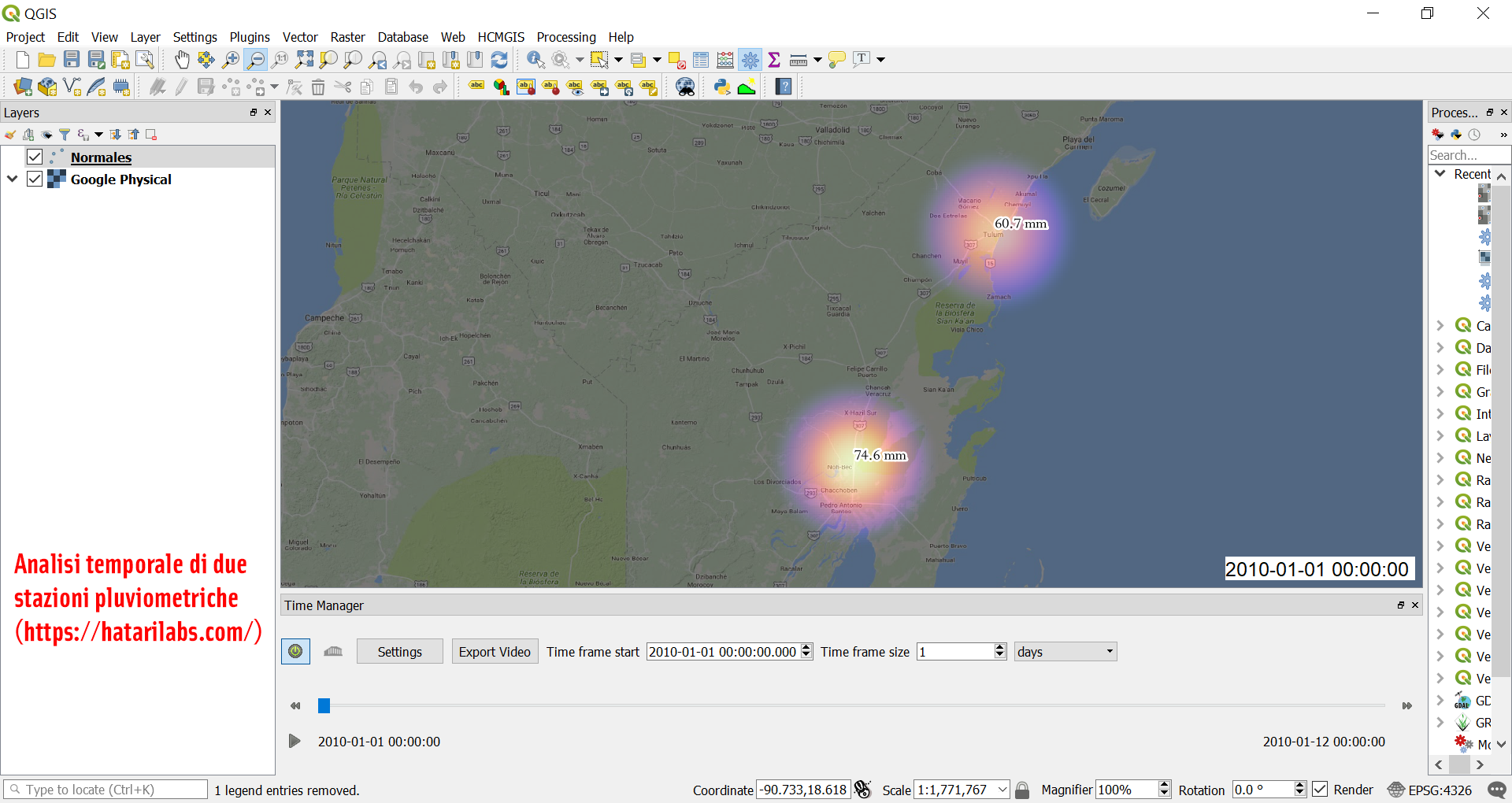Toggle the extents coordinate display icon
The height and width of the screenshot is (803, 1512).
point(863,790)
